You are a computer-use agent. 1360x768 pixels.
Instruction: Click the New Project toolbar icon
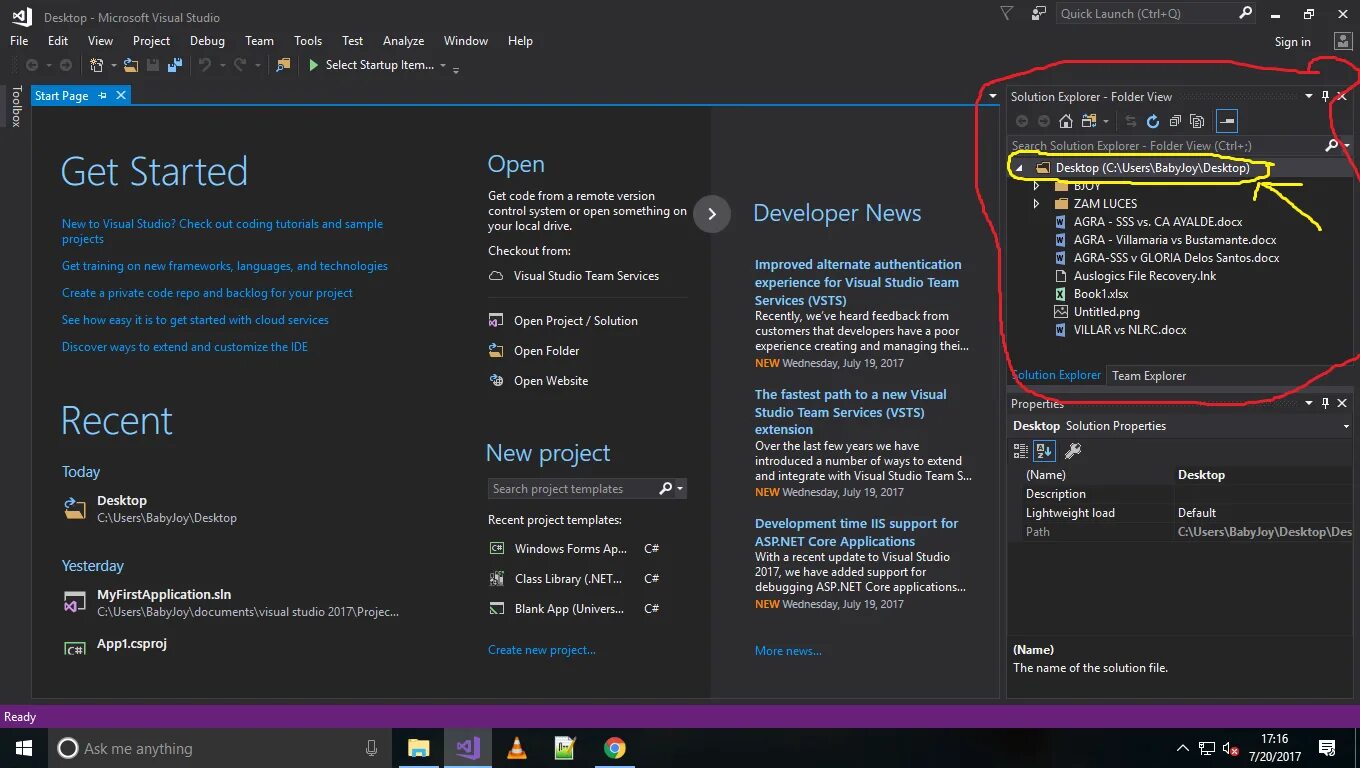[x=96, y=65]
